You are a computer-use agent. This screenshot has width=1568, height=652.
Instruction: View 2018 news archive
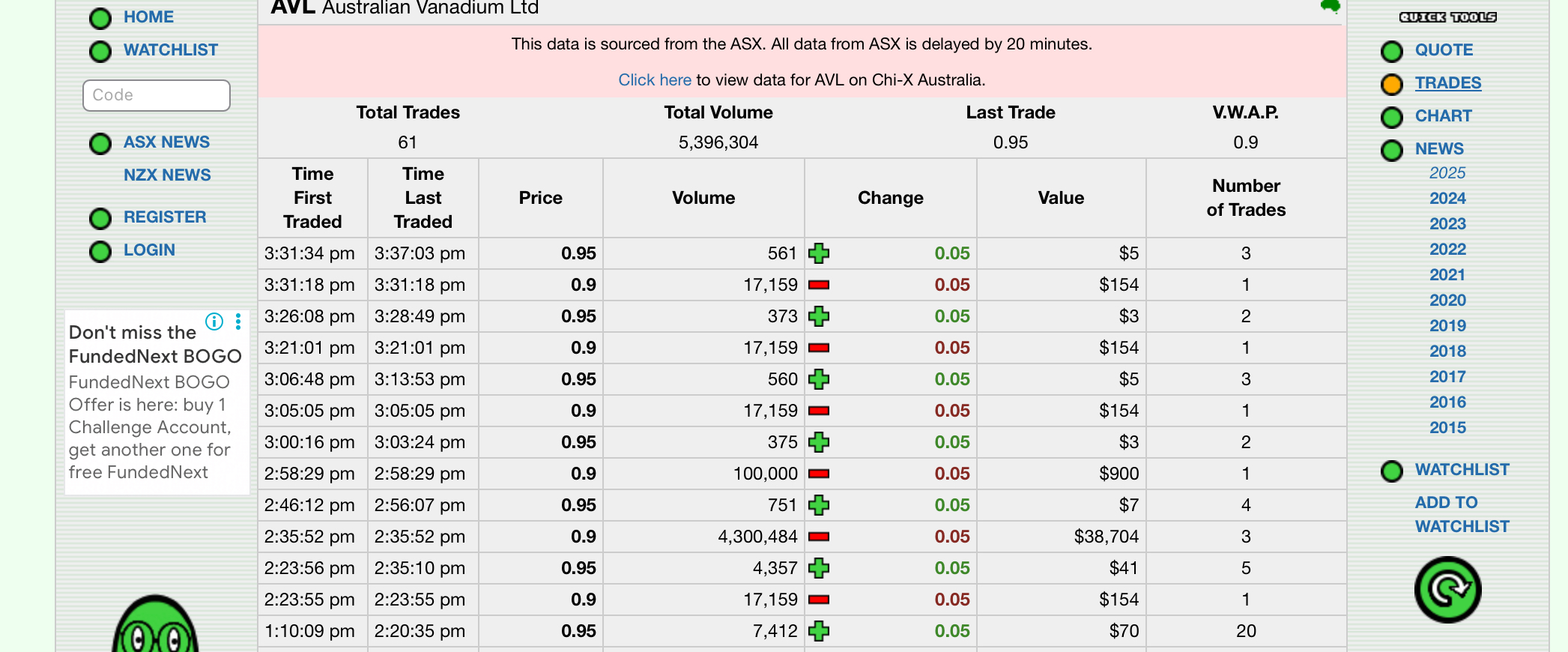1447,351
